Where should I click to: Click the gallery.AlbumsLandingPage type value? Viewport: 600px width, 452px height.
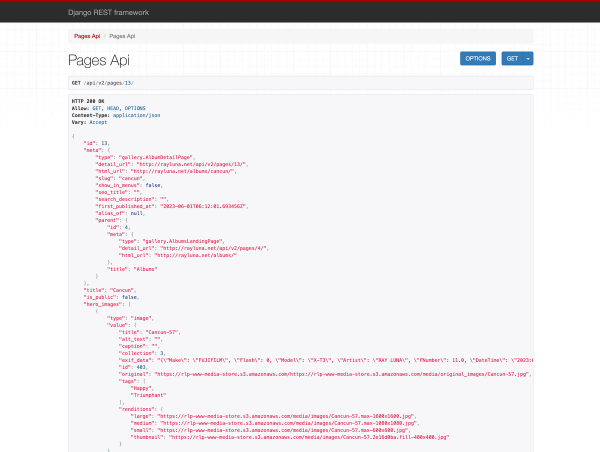click(x=183, y=241)
